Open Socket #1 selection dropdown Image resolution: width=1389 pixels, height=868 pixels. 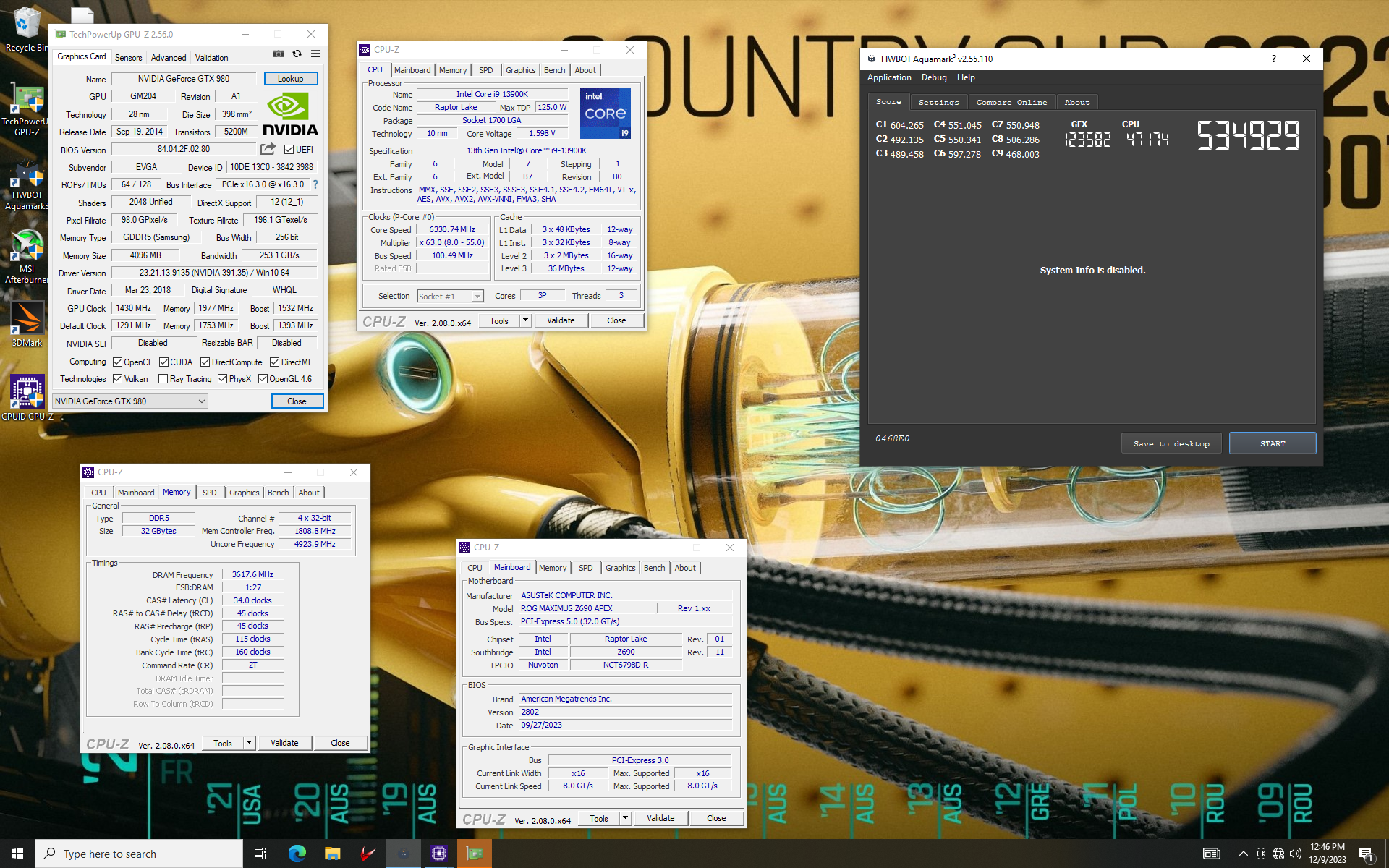[450, 296]
